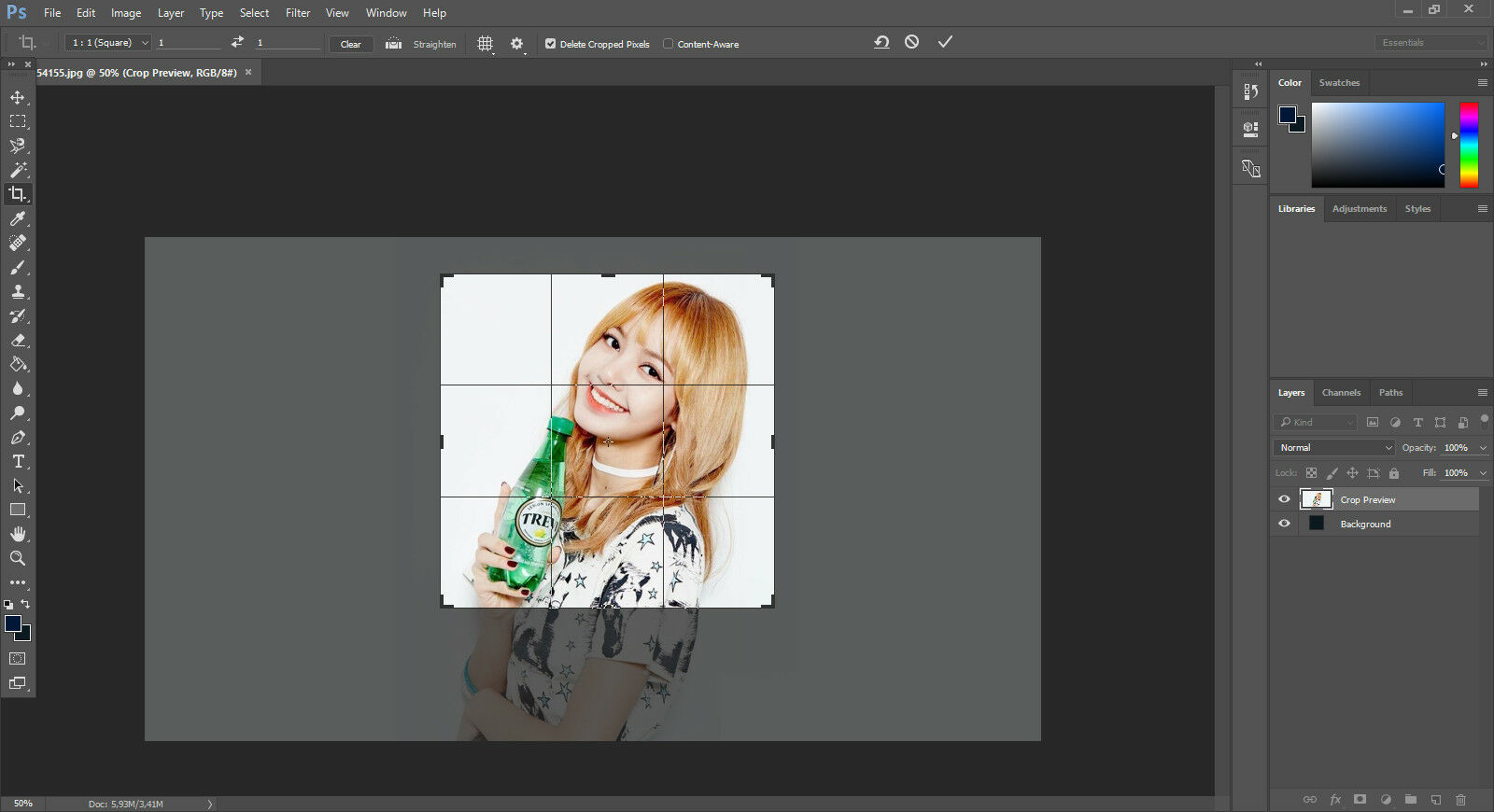The width and height of the screenshot is (1494, 812).
Task: Switch to the Swatches tab
Action: pos(1339,83)
